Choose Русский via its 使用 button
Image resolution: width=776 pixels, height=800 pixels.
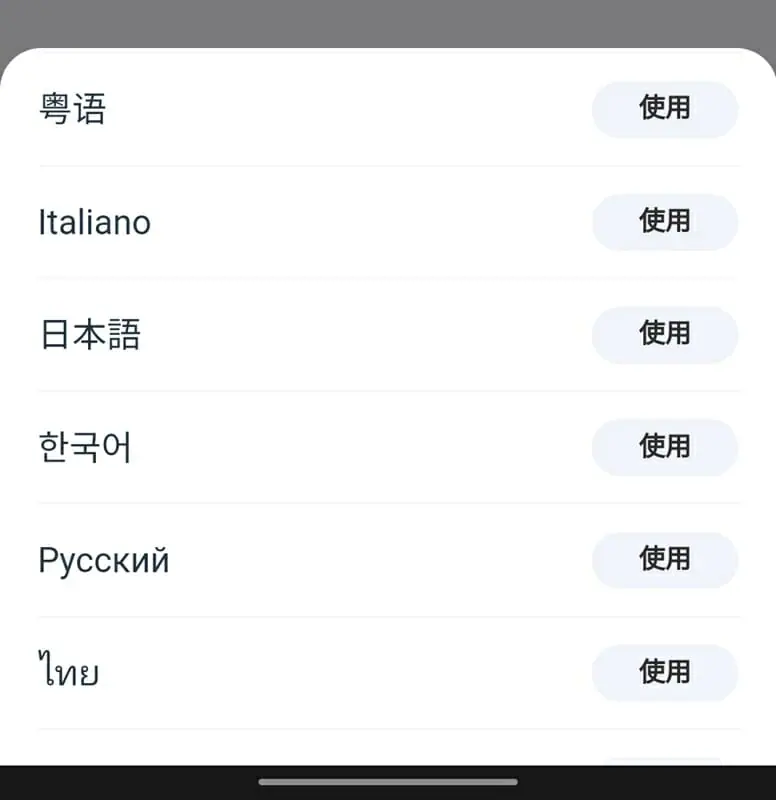[x=665, y=560]
